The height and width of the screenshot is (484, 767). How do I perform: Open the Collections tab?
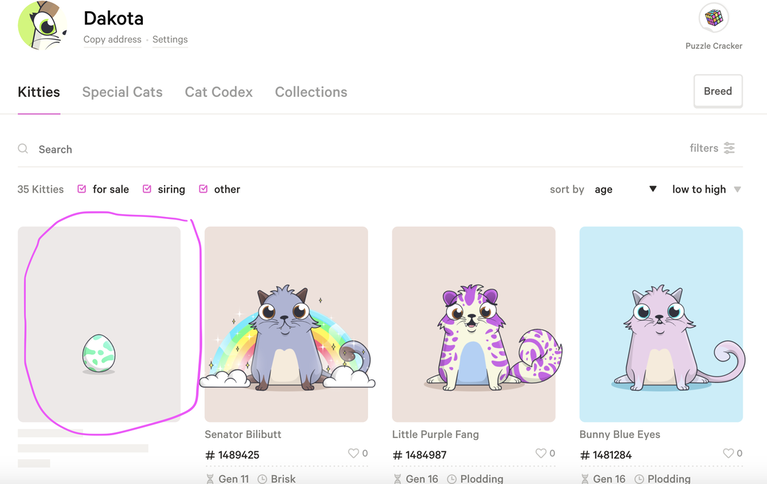click(x=311, y=92)
